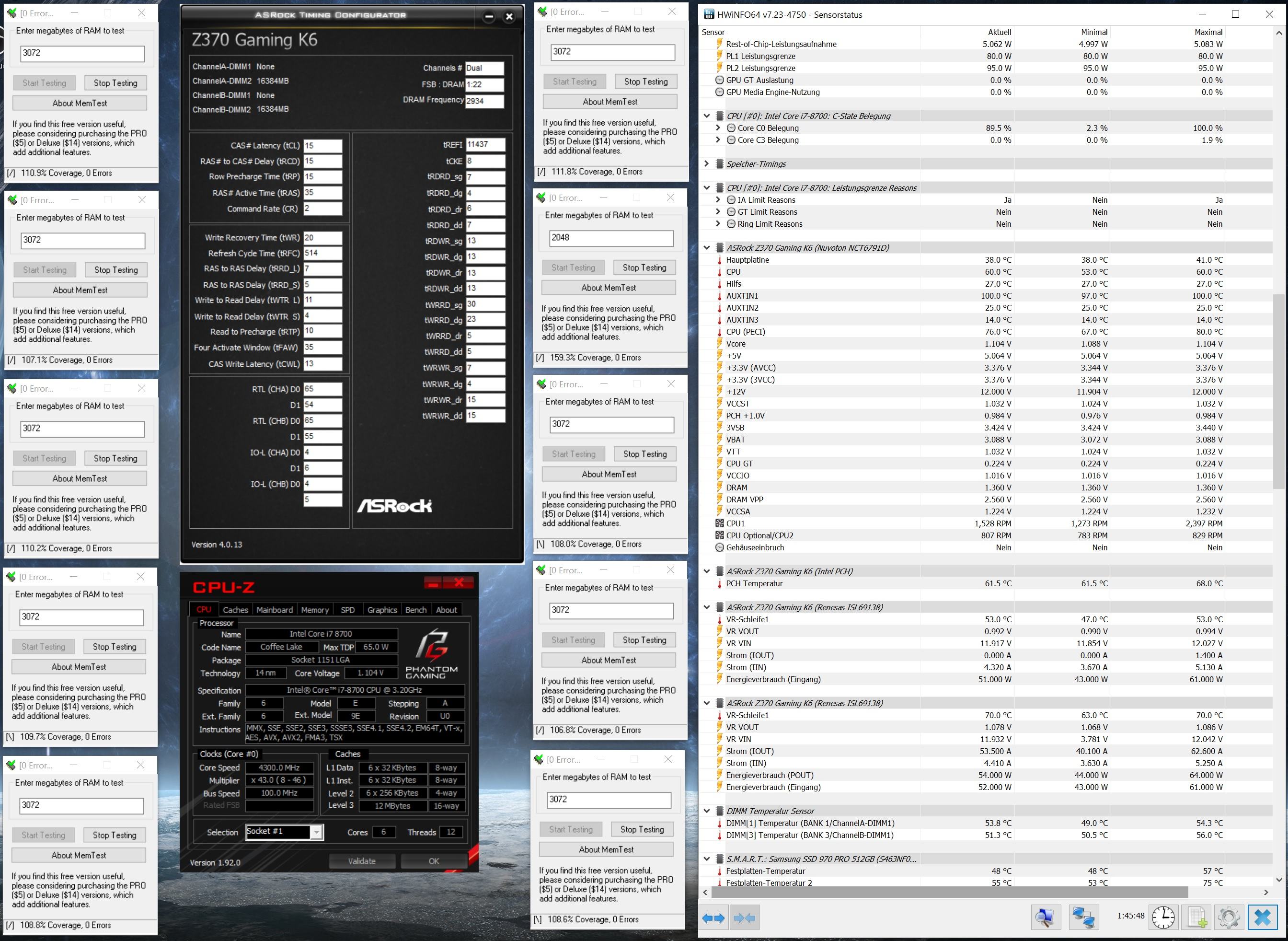Click chip icon beside DIMM Temperatur Sensor header
This screenshot has width=1288, height=941.
tap(720, 811)
